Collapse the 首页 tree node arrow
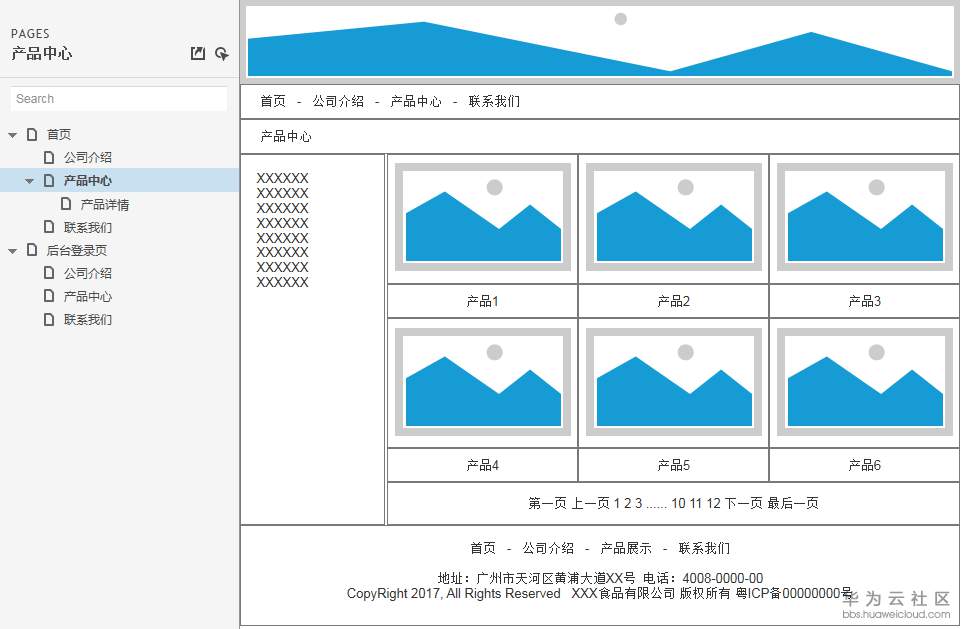The image size is (964, 629). (x=12, y=135)
